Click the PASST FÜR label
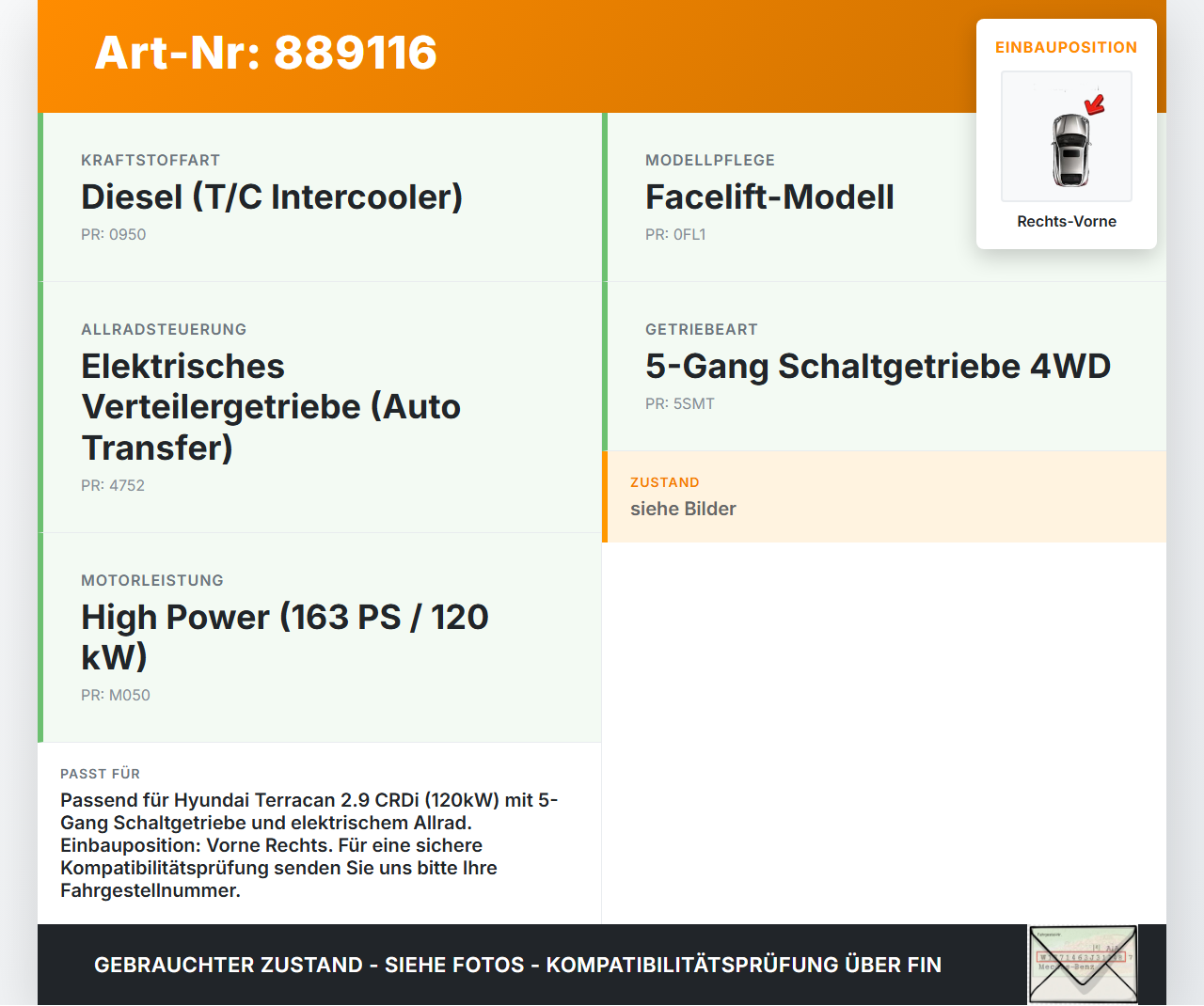Viewport: 1204px width, 1006px height. (101, 774)
